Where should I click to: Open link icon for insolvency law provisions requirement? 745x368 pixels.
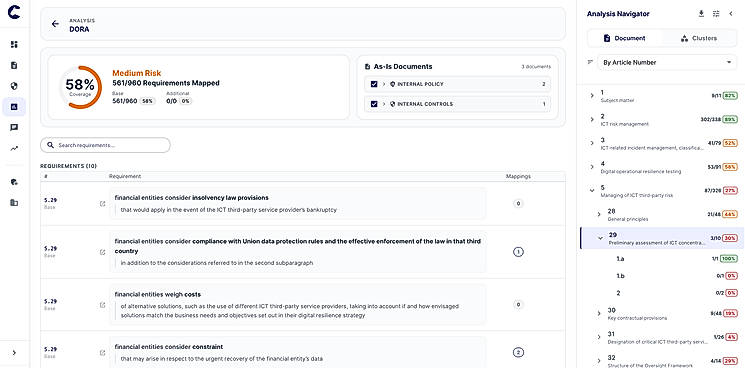point(102,204)
